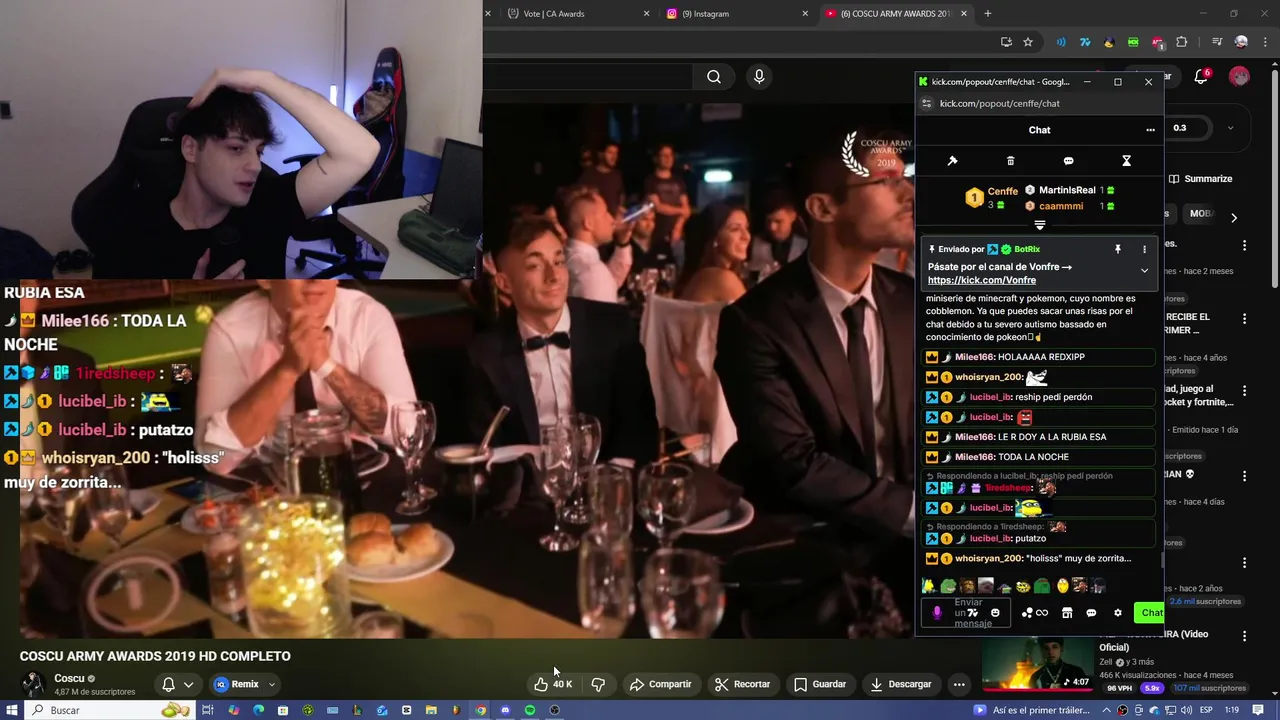Click the hourglass slow-mode icon in chat
Image resolution: width=1280 pixels, height=720 pixels.
coord(1126,161)
